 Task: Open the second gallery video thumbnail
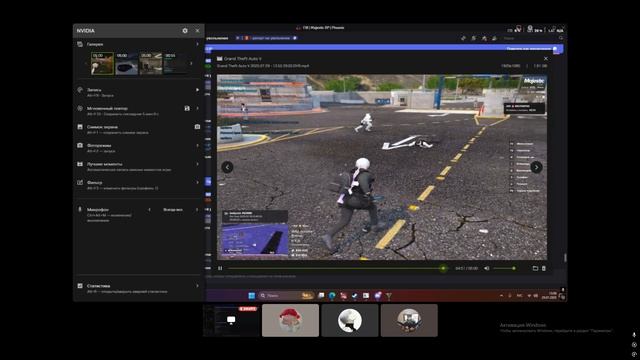127,63
